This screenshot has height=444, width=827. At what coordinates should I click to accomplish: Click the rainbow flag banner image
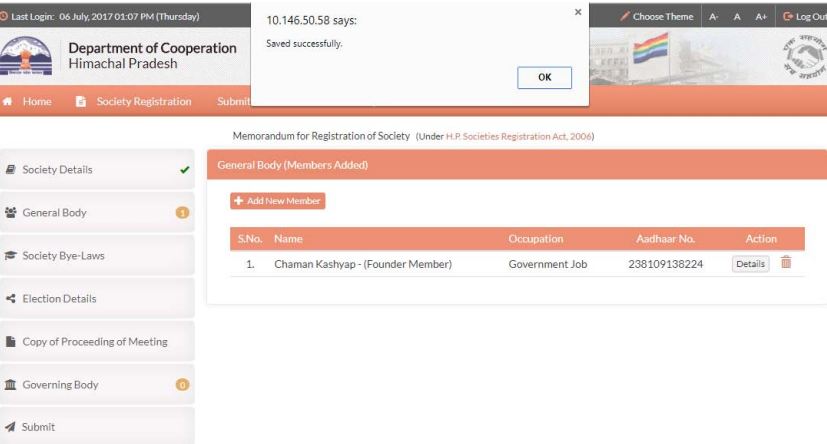point(651,49)
